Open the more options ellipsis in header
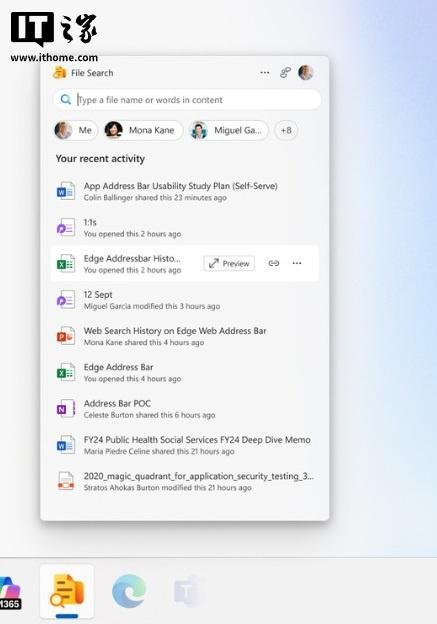 (x=265, y=72)
